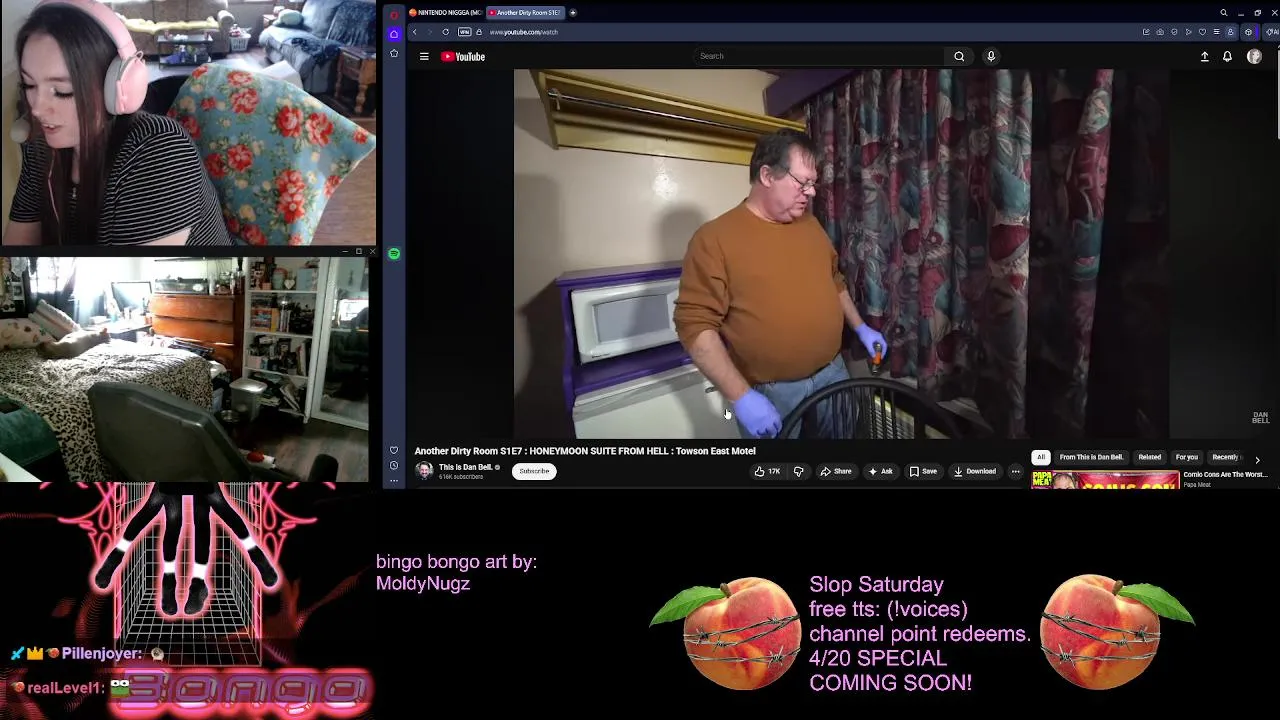Click the This Is Dan Bell channel avatar
This screenshot has height=720, width=1280.
point(424,470)
